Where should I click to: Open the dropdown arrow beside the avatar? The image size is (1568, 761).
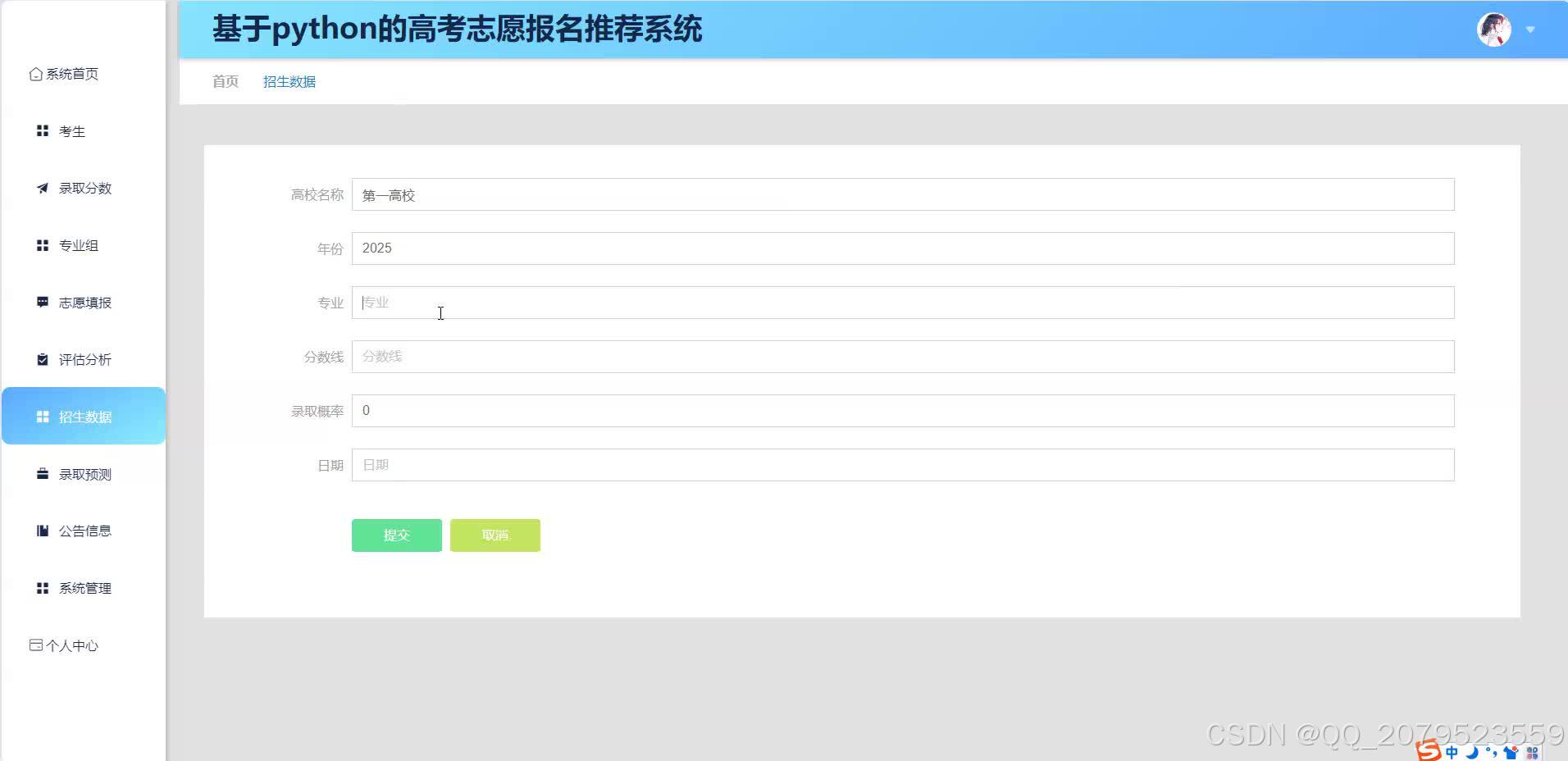1530,30
